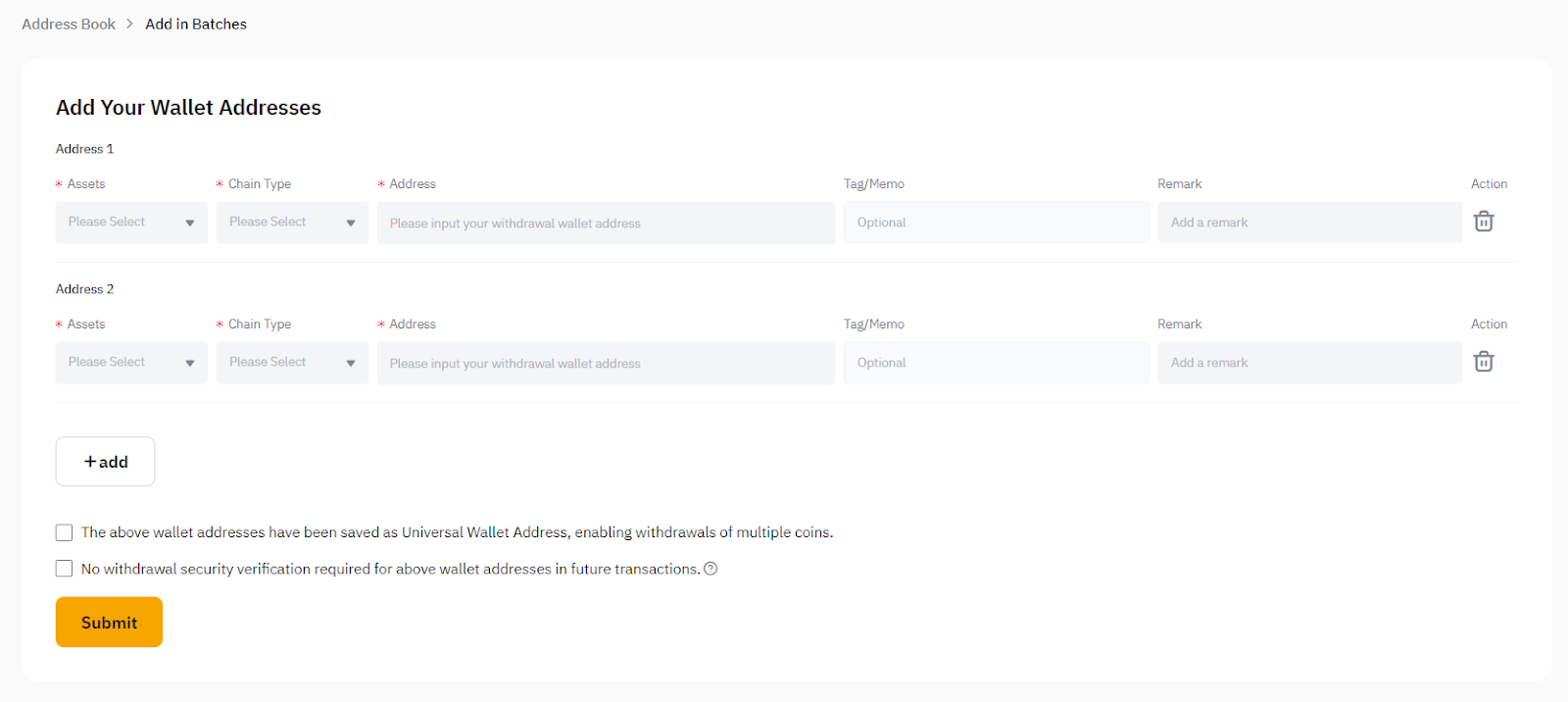Click the Tag/Memo field for Address 2
Screen dimensions: 1568x702
(996, 363)
